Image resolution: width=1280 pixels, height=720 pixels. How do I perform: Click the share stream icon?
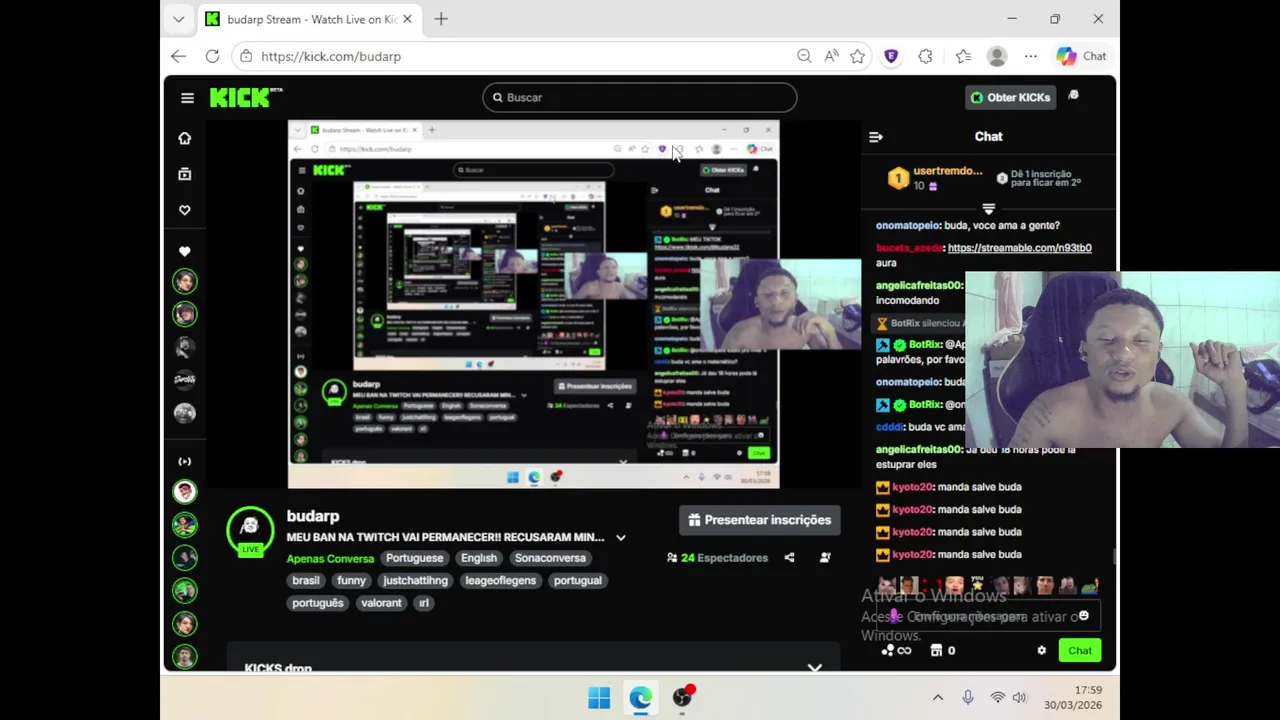tap(789, 558)
